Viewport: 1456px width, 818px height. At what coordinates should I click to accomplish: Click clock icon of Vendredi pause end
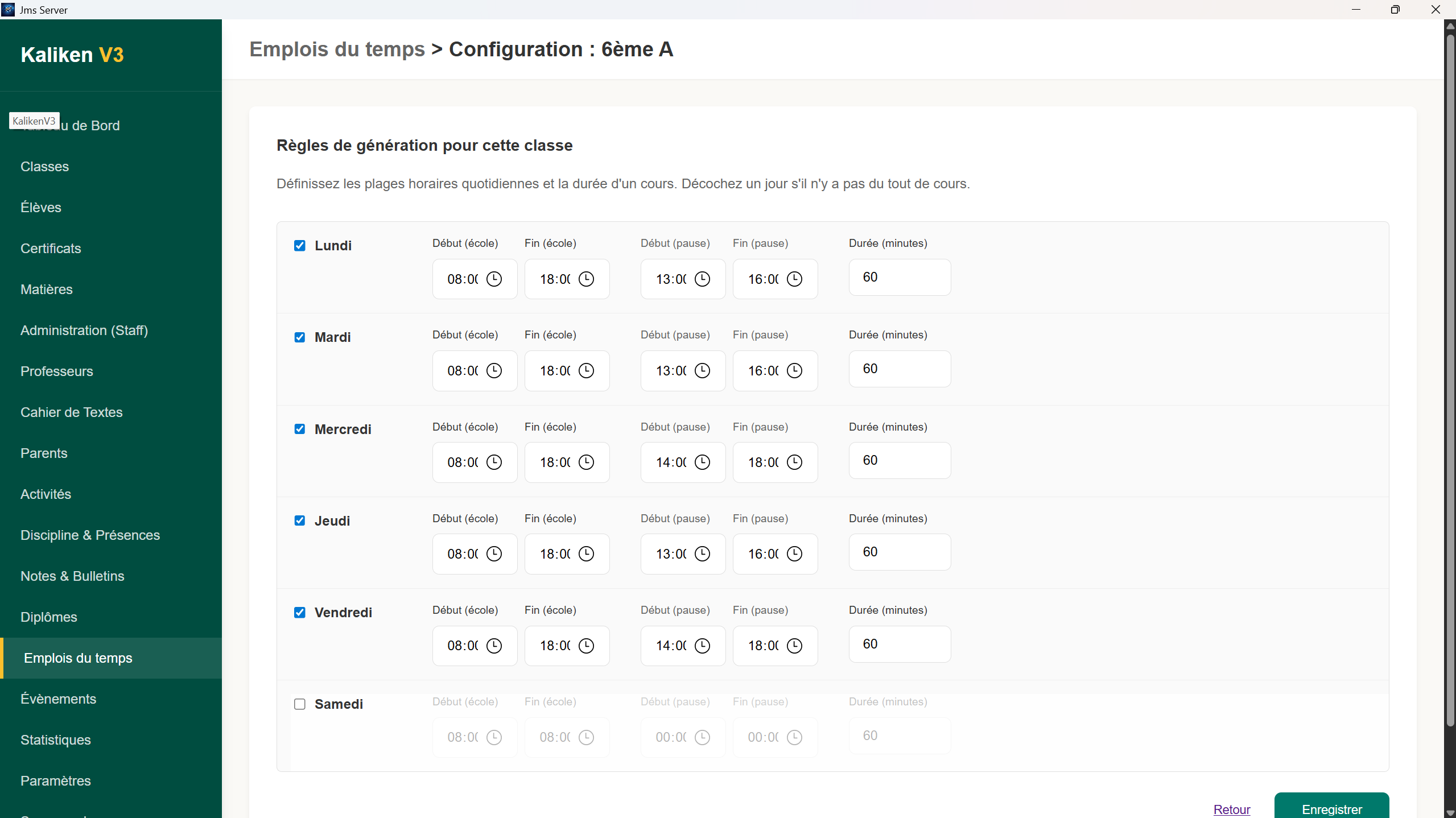[x=794, y=646]
